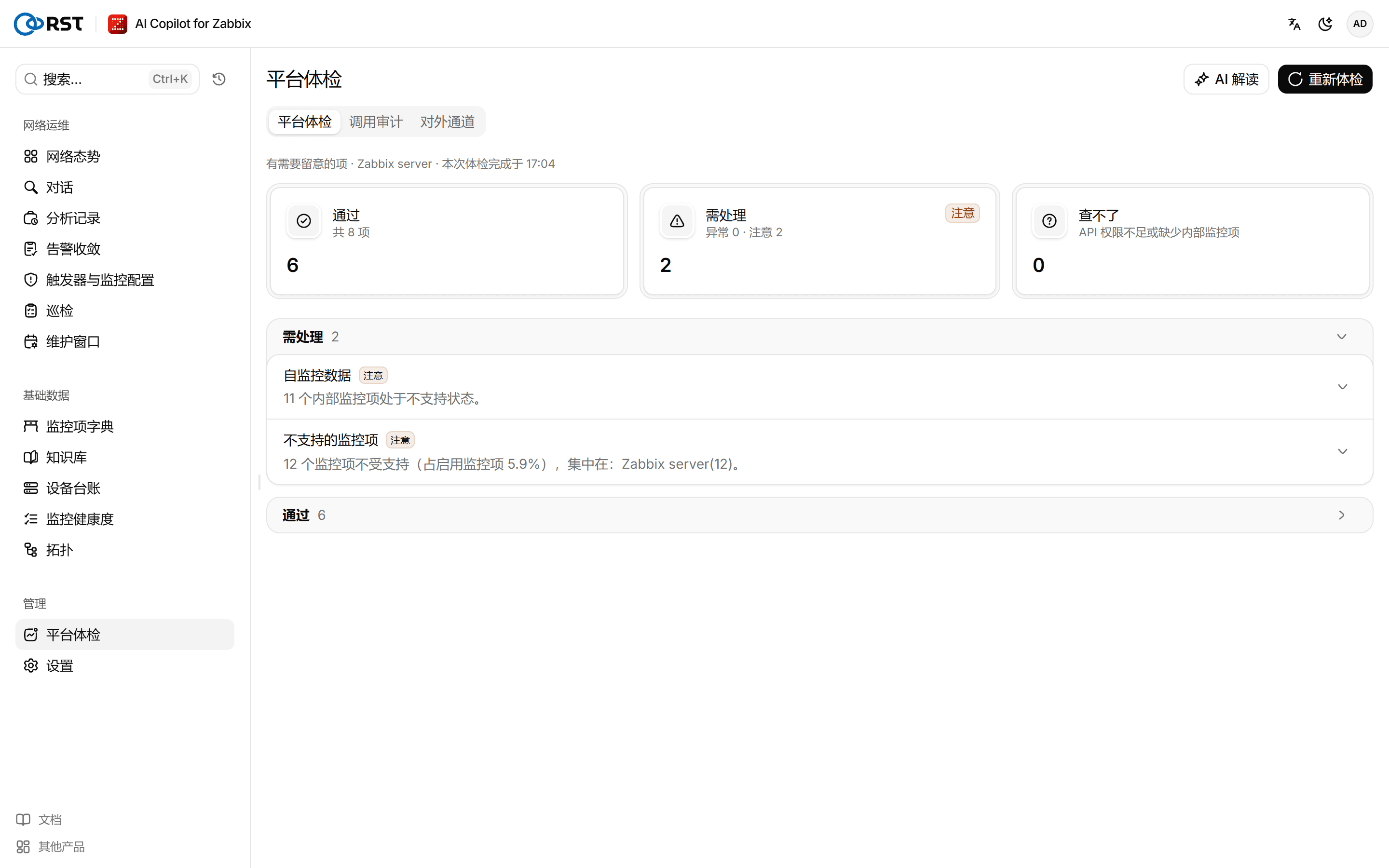This screenshot has height=868, width=1389.
Task: Collapse the 需处理 section header
Action: 819,337
